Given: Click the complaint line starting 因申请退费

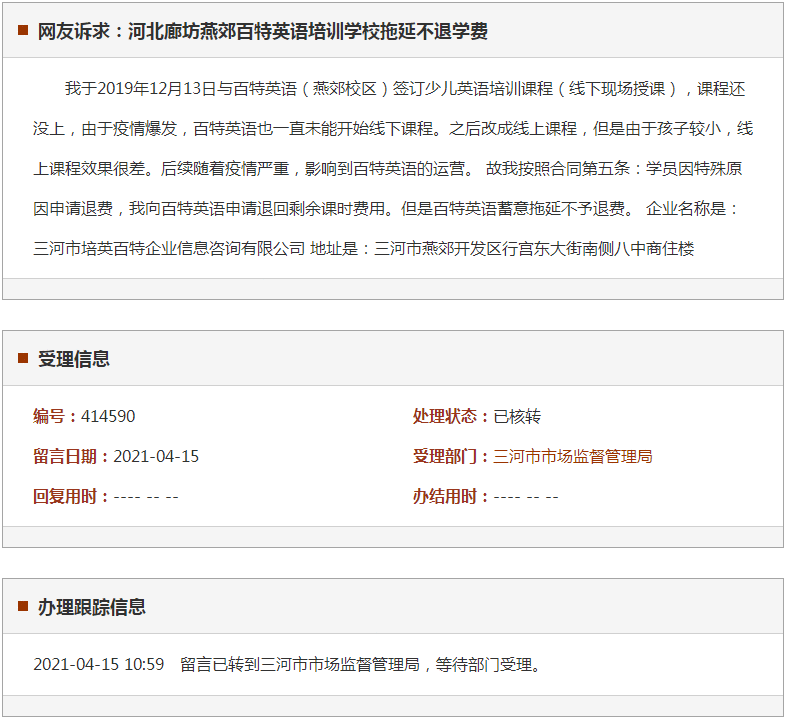Looking at the screenshot, I should pos(386,209).
